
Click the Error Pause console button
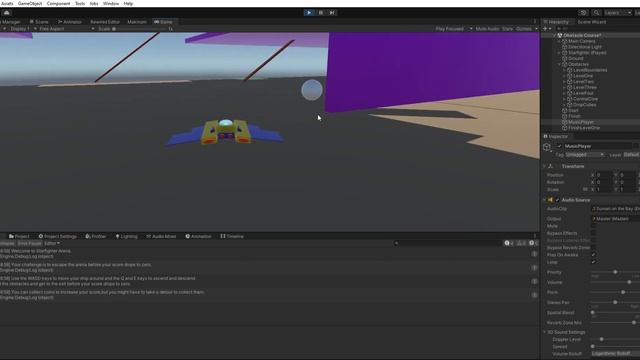point(29,243)
